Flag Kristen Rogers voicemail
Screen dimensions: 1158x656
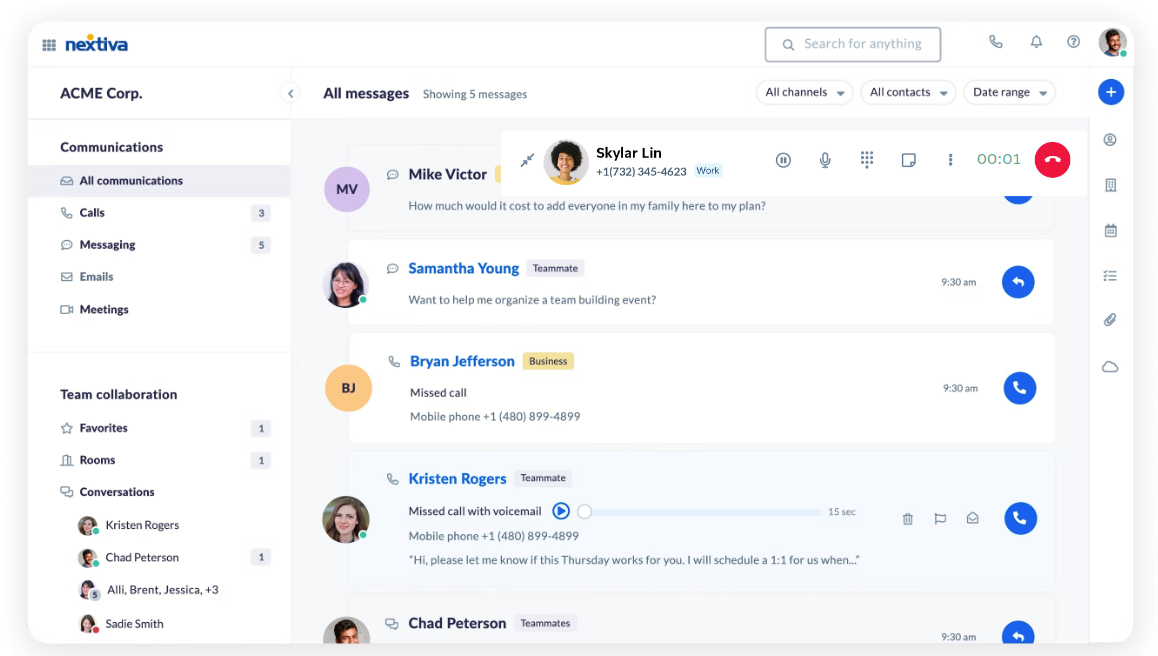(940, 519)
